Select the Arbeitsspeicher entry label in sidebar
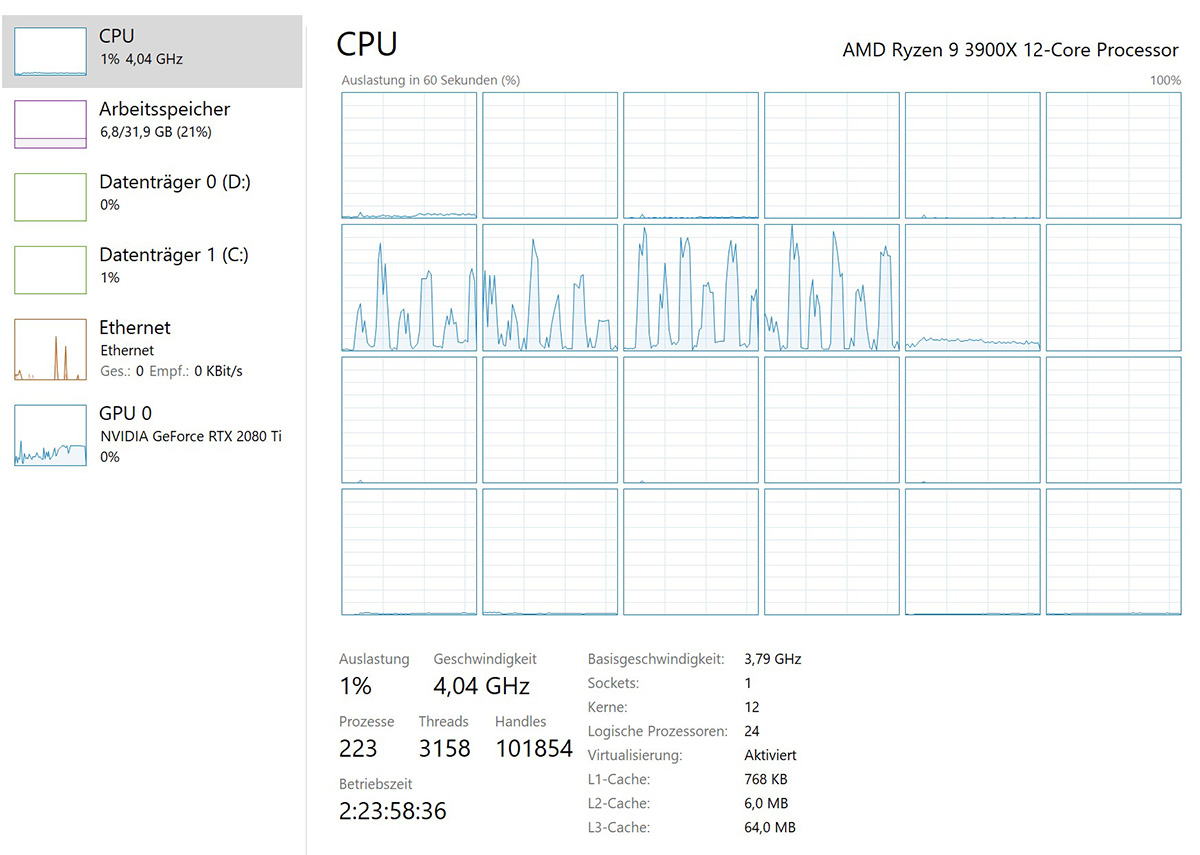 pyautogui.click(x=165, y=109)
